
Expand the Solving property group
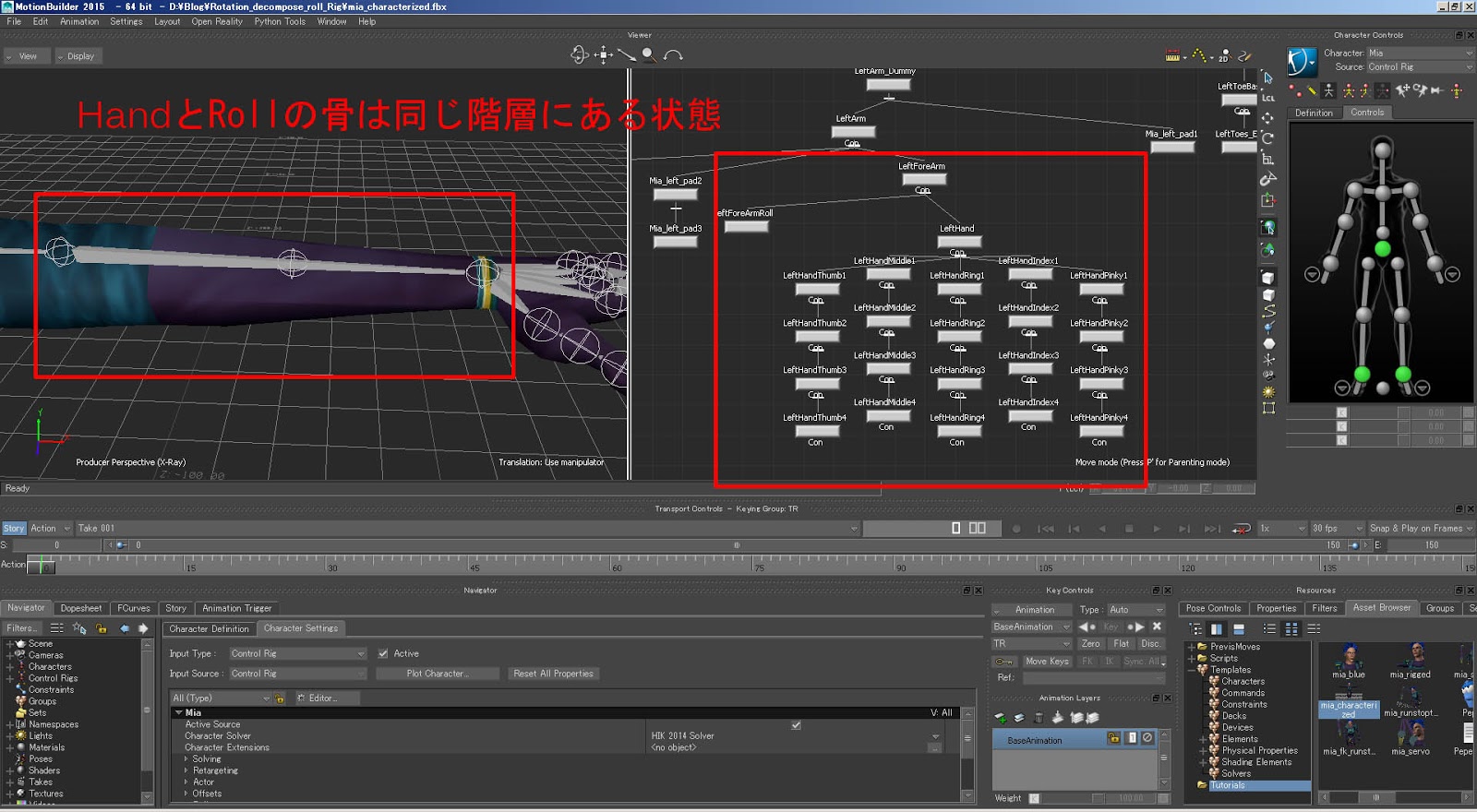point(186,759)
